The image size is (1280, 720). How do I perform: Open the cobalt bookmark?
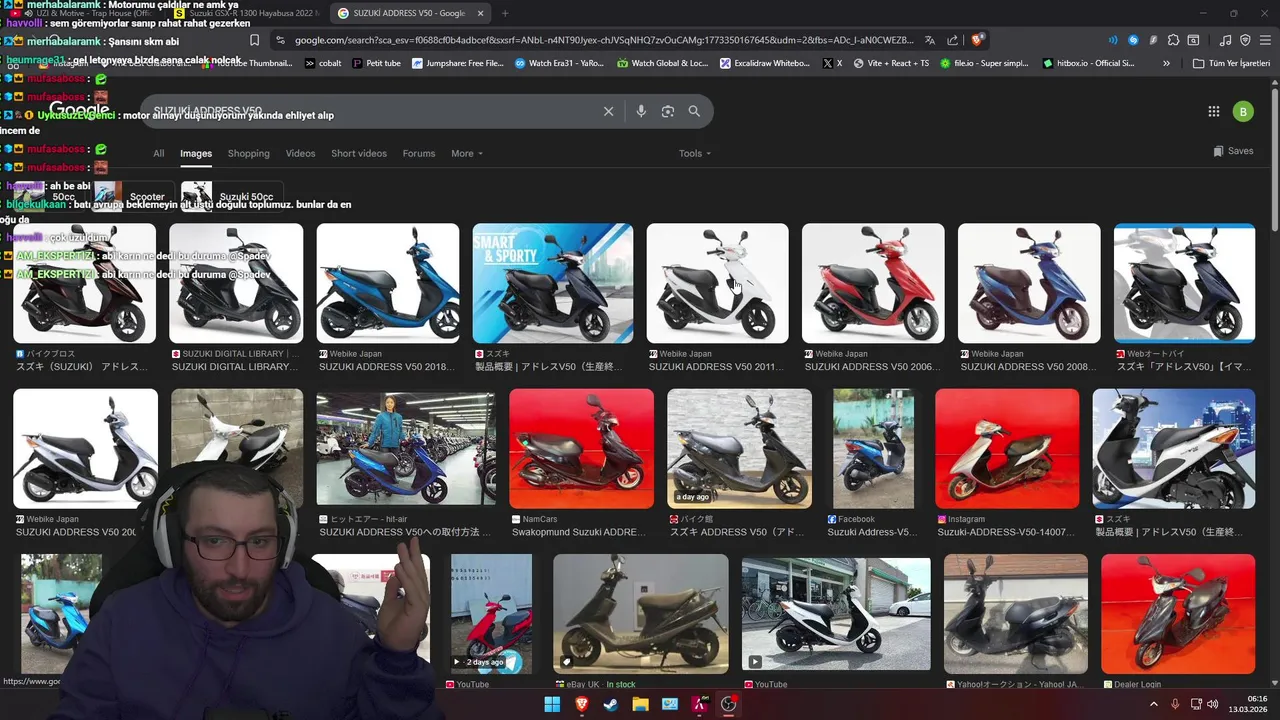(x=322, y=63)
